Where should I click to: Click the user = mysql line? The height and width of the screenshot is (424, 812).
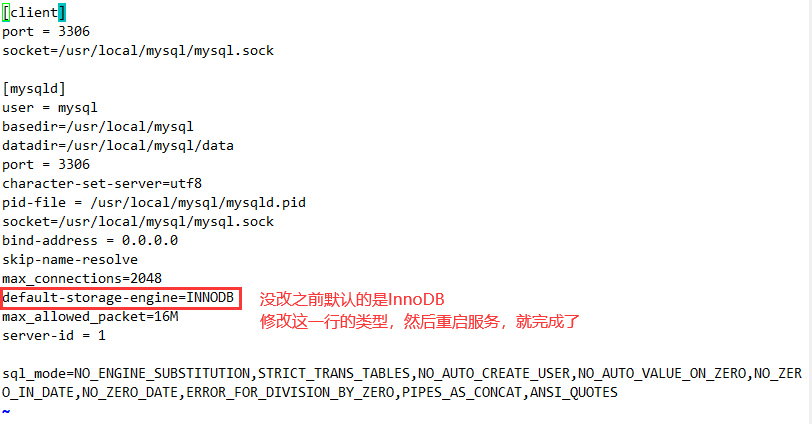pyautogui.click(x=50, y=108)
